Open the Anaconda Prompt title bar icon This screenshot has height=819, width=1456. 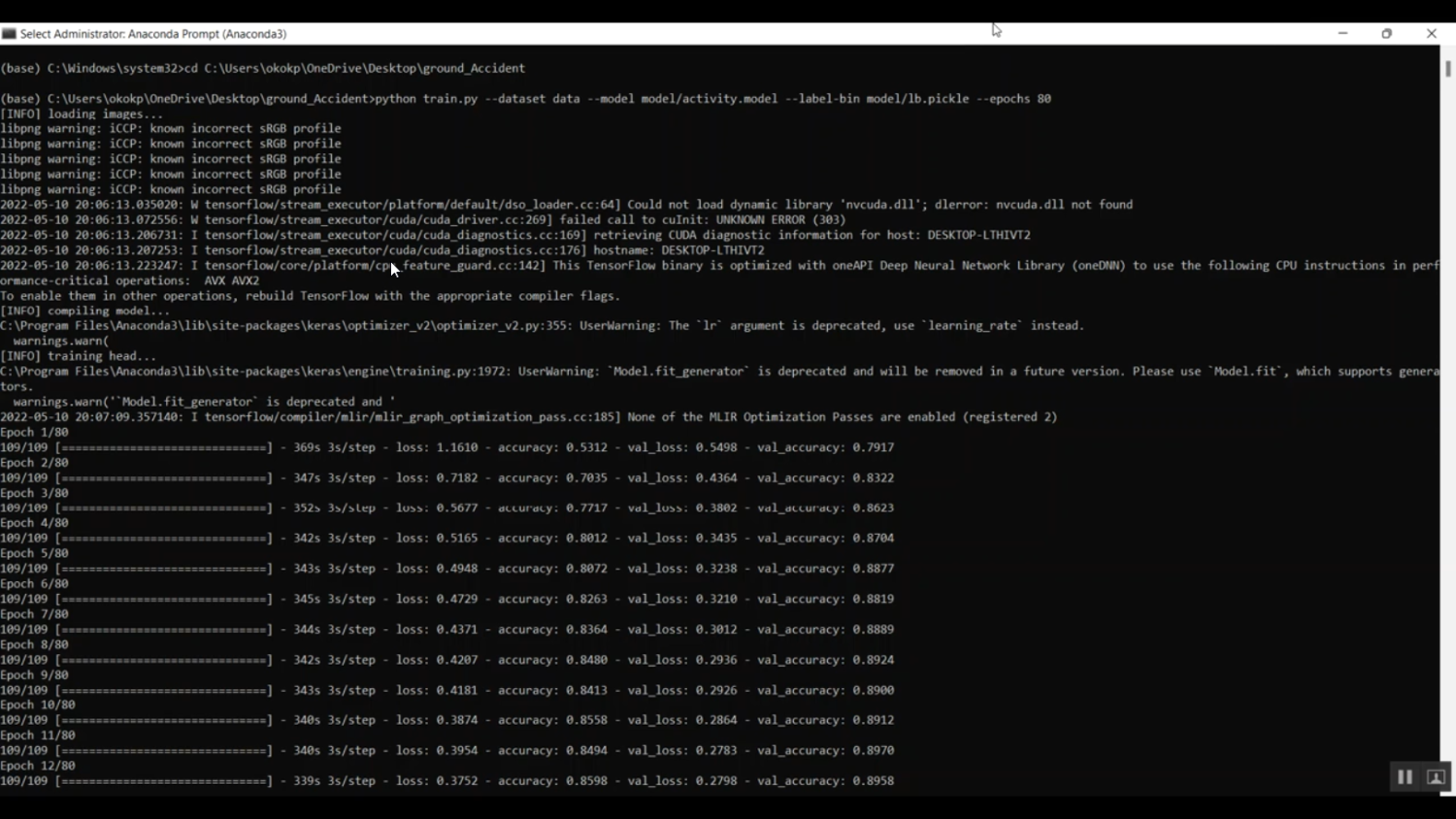click(x=9, y=34)
